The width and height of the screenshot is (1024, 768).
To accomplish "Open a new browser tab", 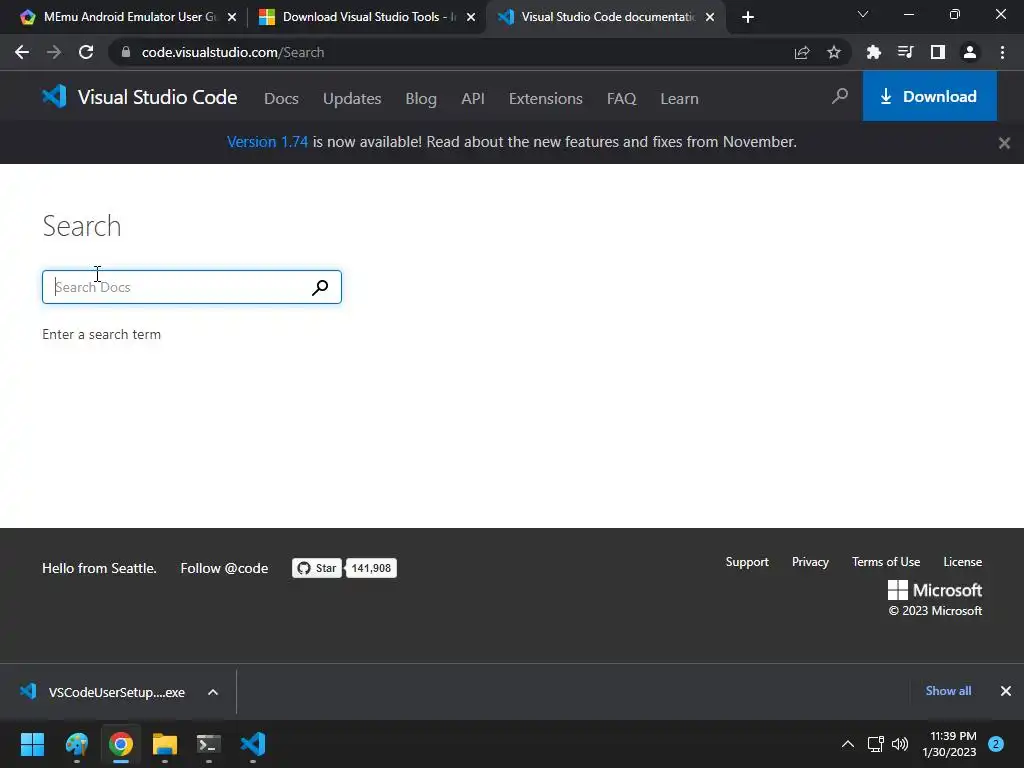I will (x=748, y=18).
